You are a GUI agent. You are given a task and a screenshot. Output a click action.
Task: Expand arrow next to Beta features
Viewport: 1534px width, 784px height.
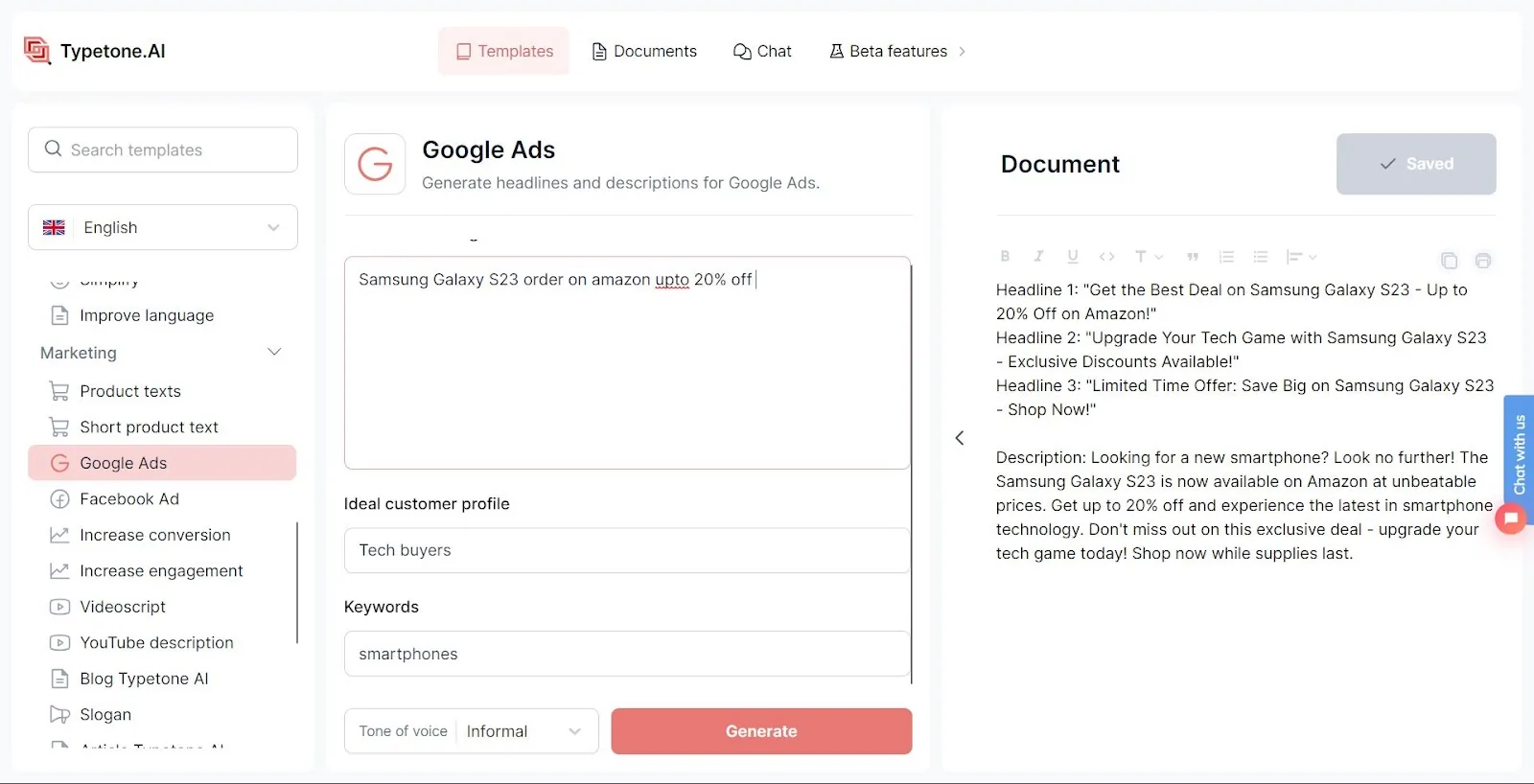(x=962, y=52)
